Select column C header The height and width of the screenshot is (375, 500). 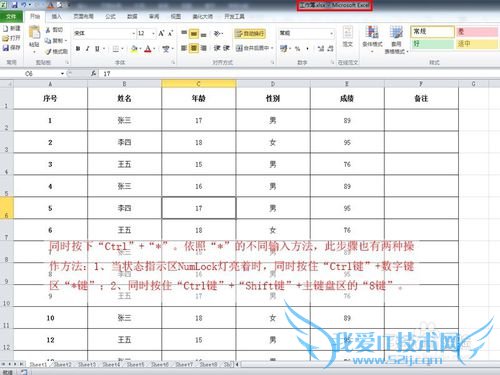(x=199, y=84)
